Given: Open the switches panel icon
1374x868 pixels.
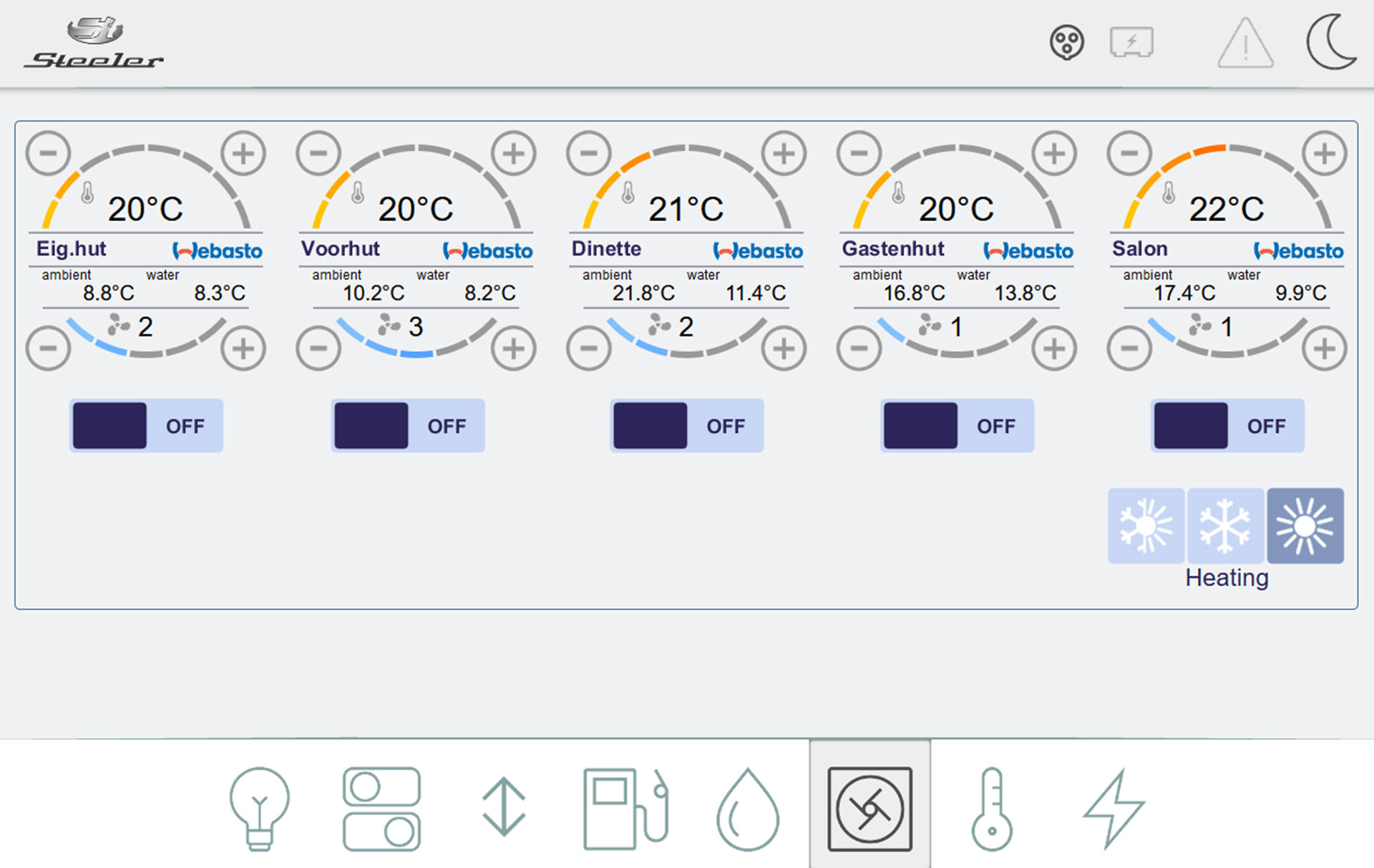Looking at the screenshot, I should [x=381, y=809].
